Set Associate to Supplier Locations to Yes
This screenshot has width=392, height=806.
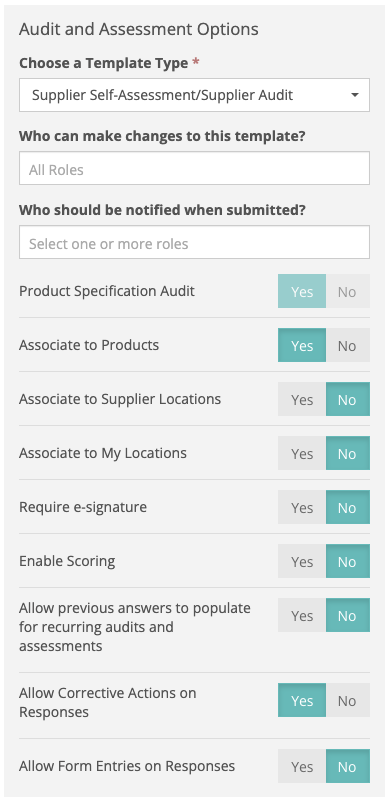tap(302, 399)
